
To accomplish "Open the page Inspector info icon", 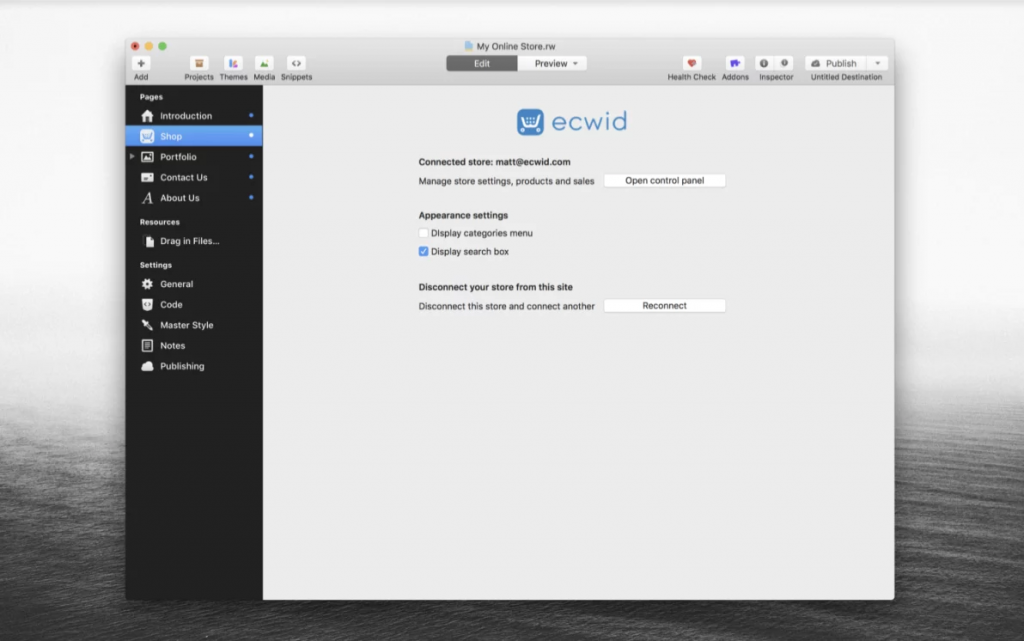I will 763,63.
